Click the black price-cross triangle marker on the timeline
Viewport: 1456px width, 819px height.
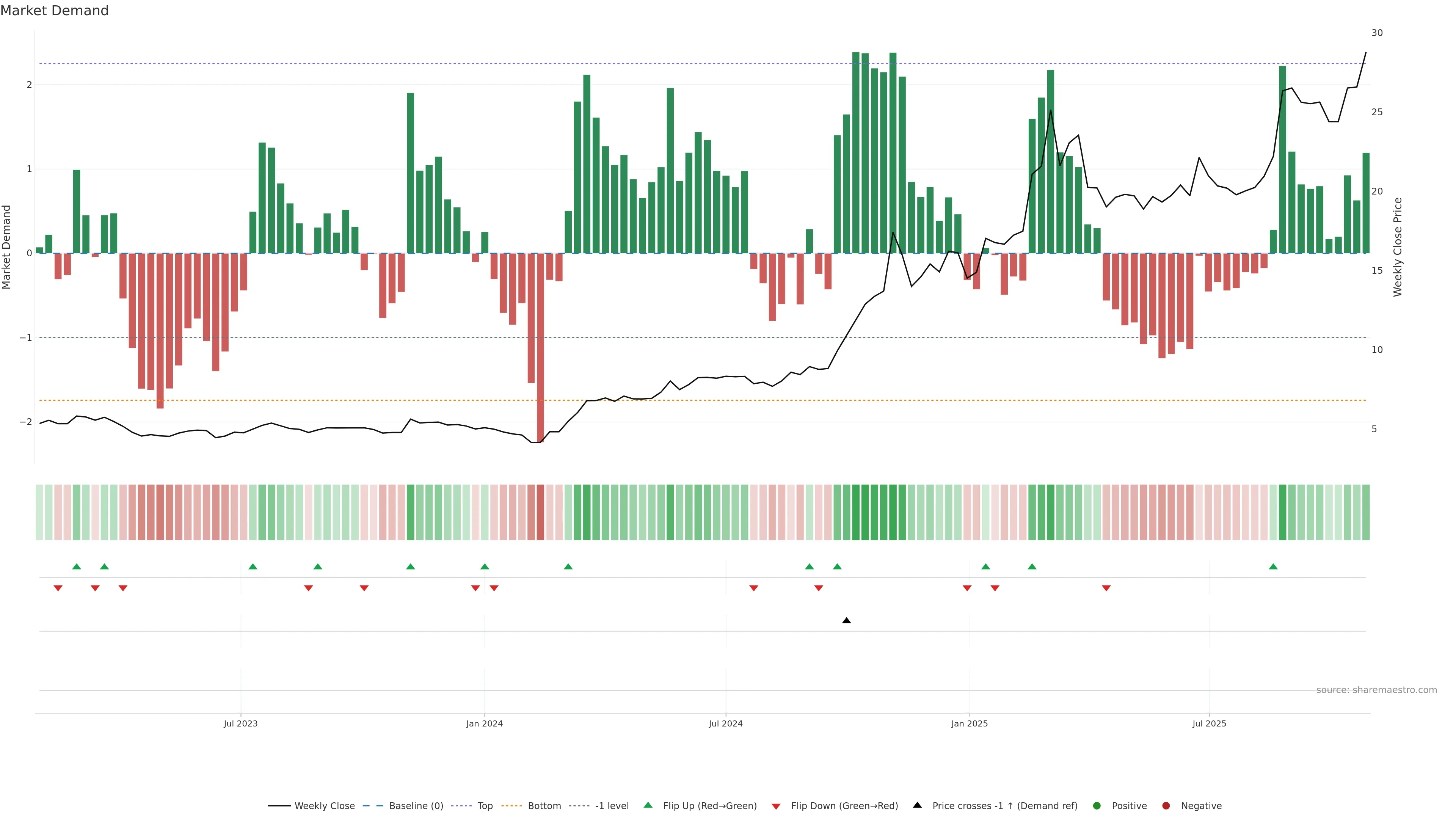[x=846, y=621]
